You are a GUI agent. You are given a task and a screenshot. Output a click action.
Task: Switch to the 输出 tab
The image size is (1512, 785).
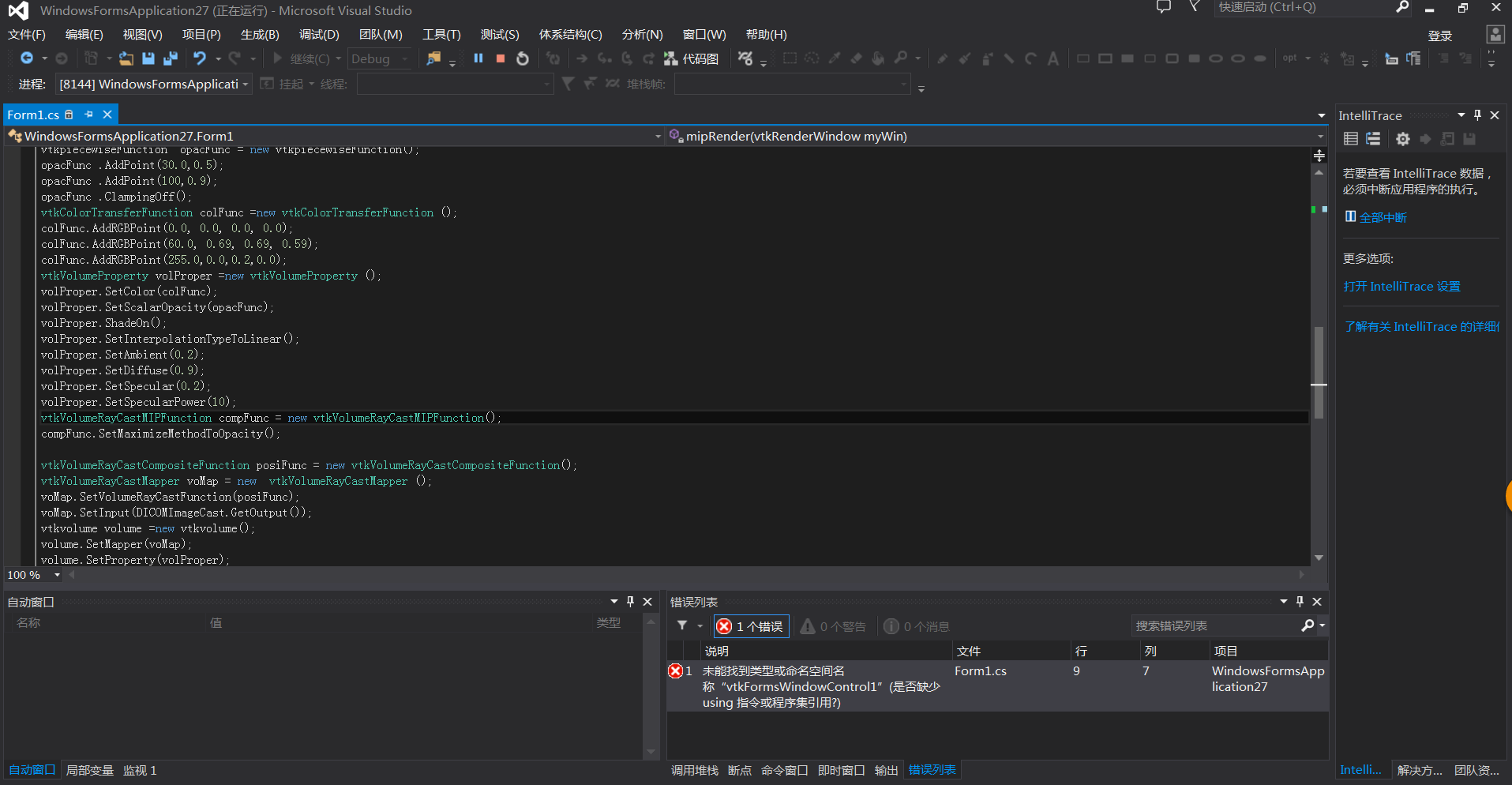886,770
